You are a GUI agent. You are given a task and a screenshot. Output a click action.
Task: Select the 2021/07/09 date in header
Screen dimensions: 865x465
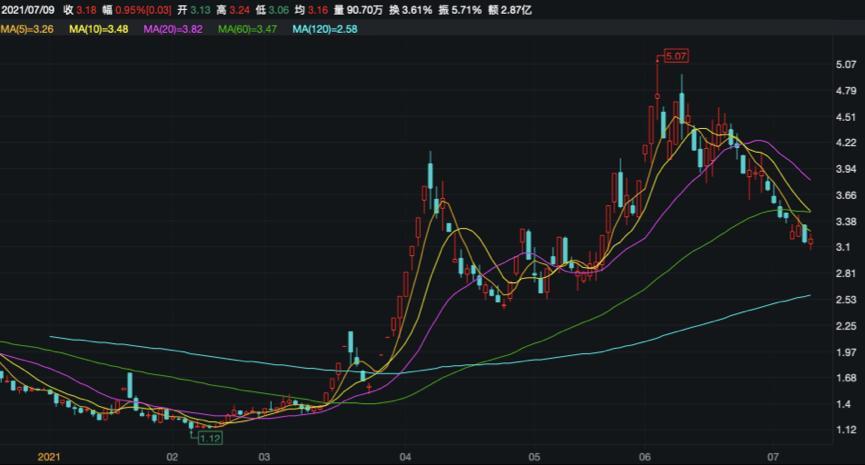(x=32, y=10)
